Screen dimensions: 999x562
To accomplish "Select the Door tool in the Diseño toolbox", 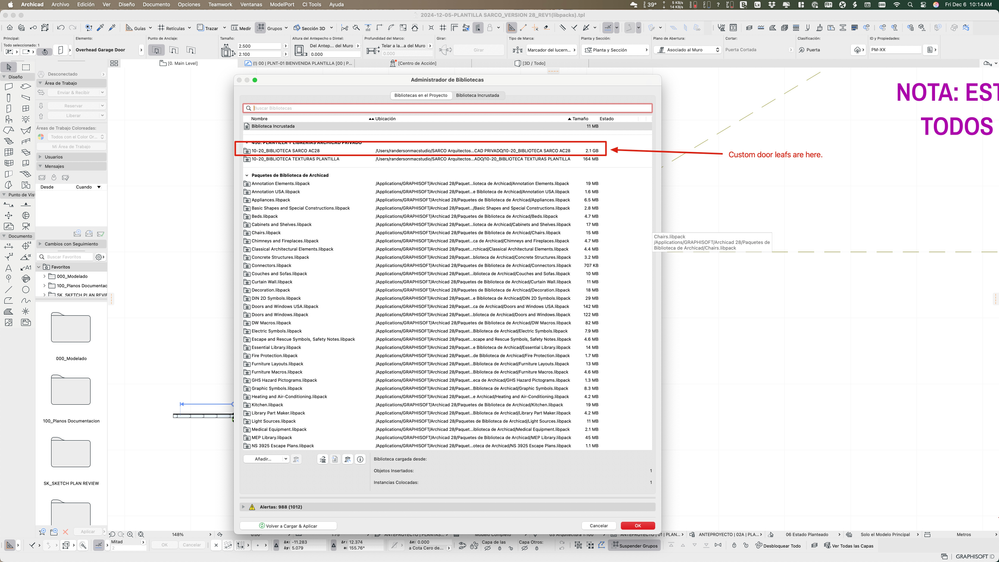I will pyautogui.click(x=9, y=108).
